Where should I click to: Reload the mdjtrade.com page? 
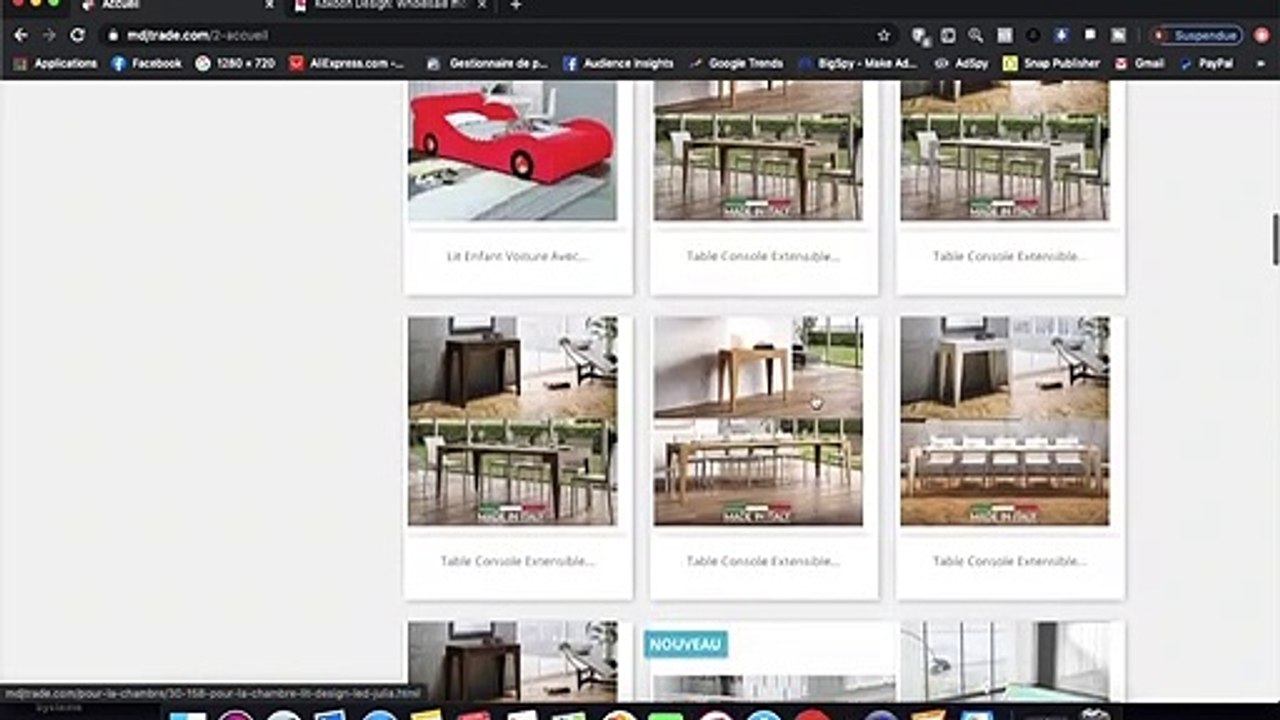77,35
